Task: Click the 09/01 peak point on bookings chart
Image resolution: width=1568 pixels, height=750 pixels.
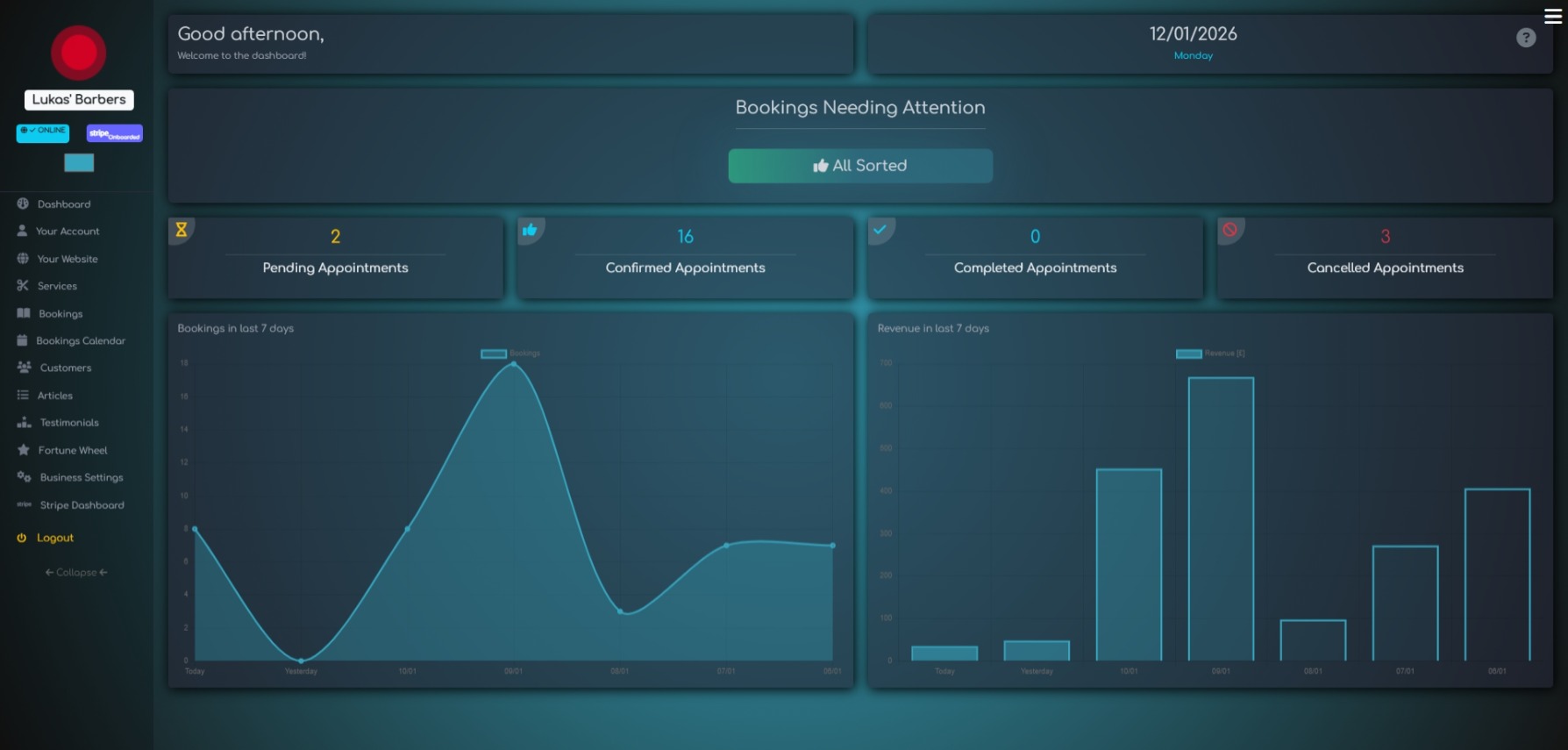Action: 514,363
